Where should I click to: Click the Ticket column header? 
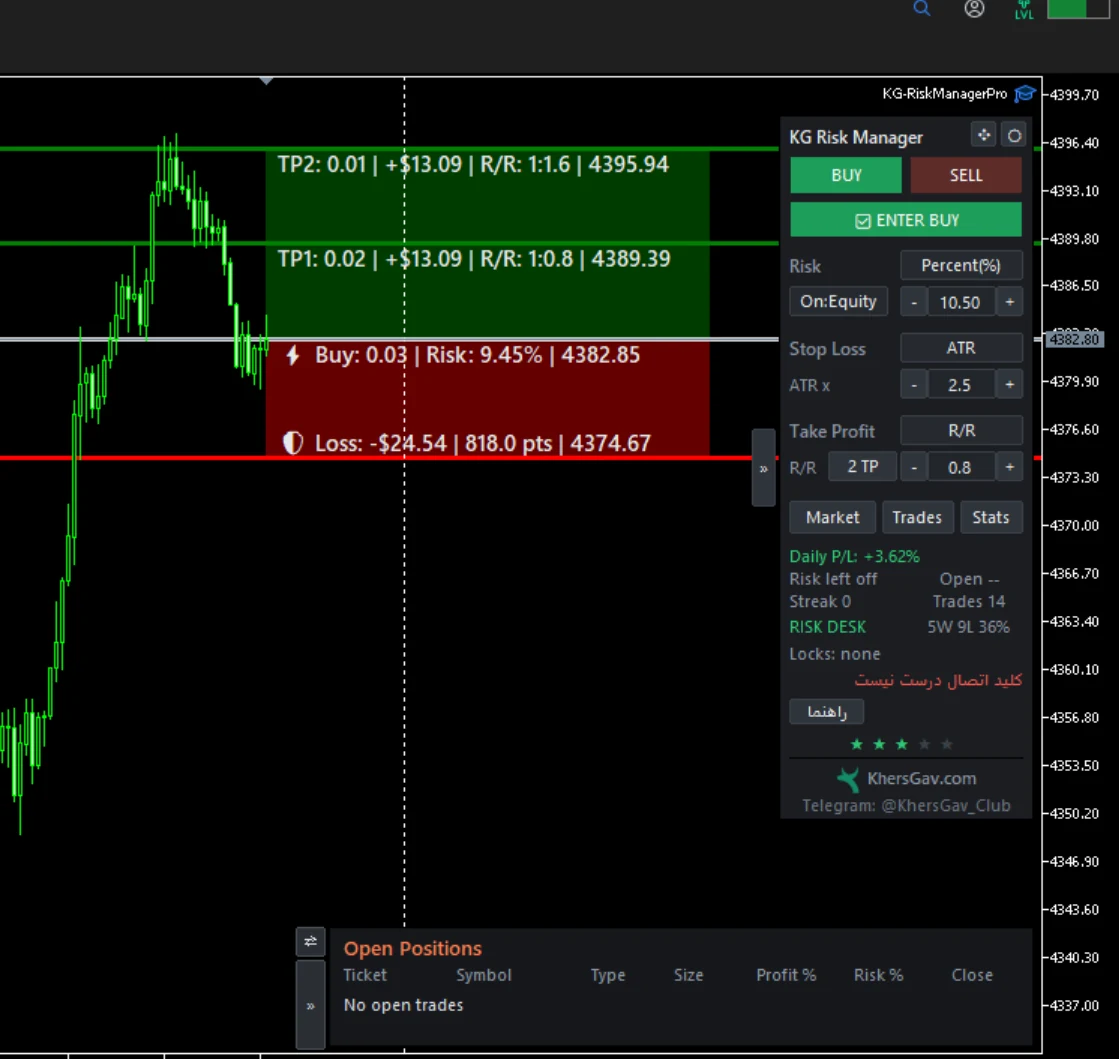click(365, 975)
